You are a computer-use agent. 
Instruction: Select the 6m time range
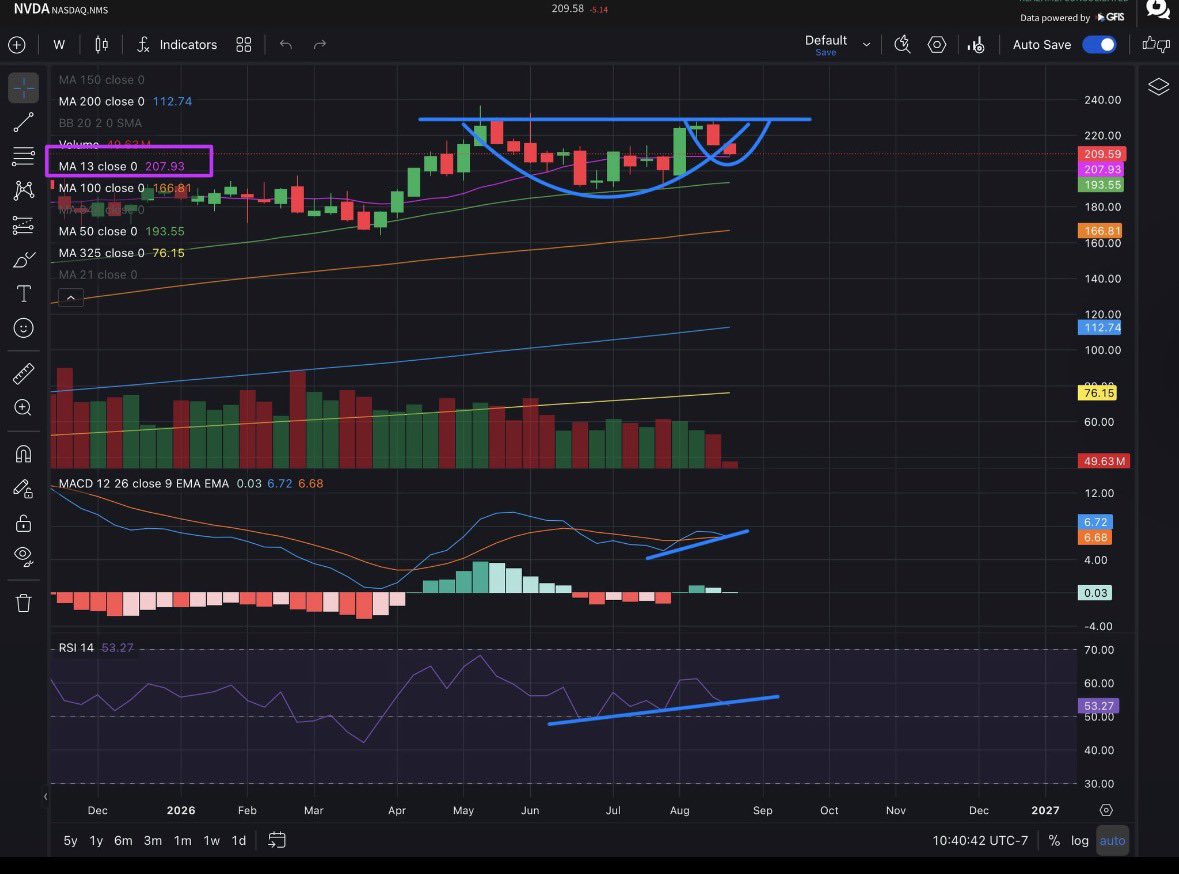(123, 841)
